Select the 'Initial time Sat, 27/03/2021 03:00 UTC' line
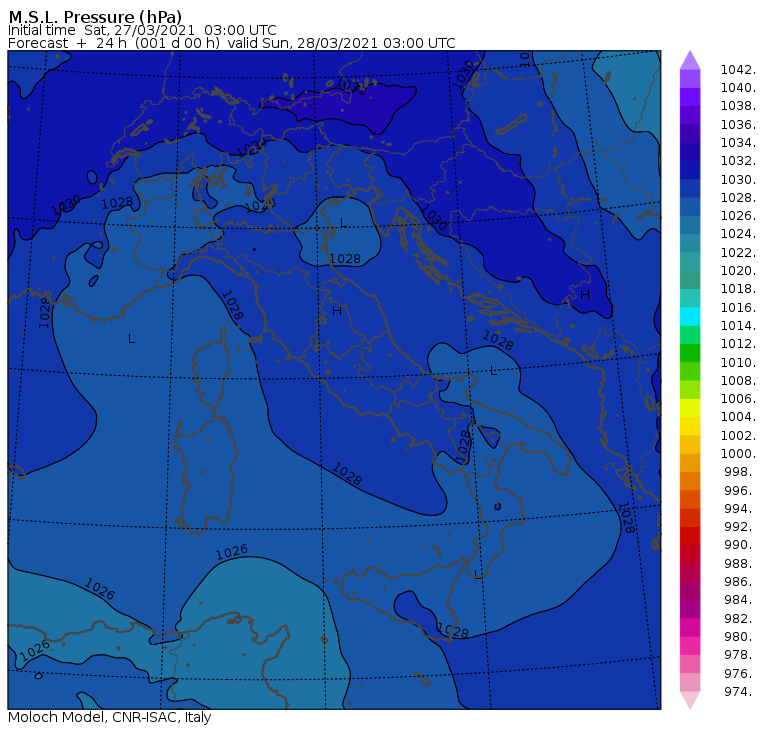 [142, 30]
